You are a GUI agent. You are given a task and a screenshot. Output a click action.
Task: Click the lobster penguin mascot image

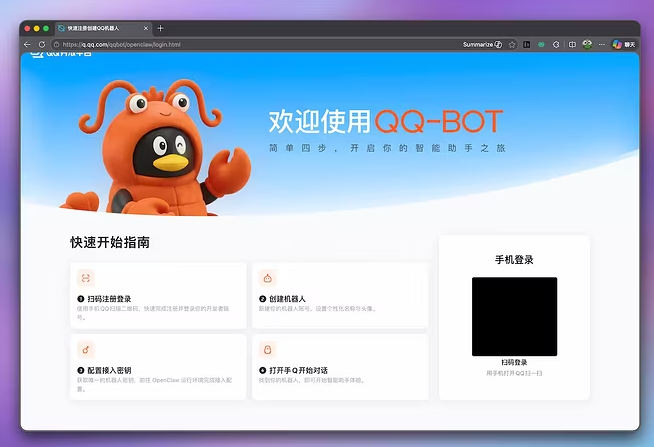click(x=157, y=147)
